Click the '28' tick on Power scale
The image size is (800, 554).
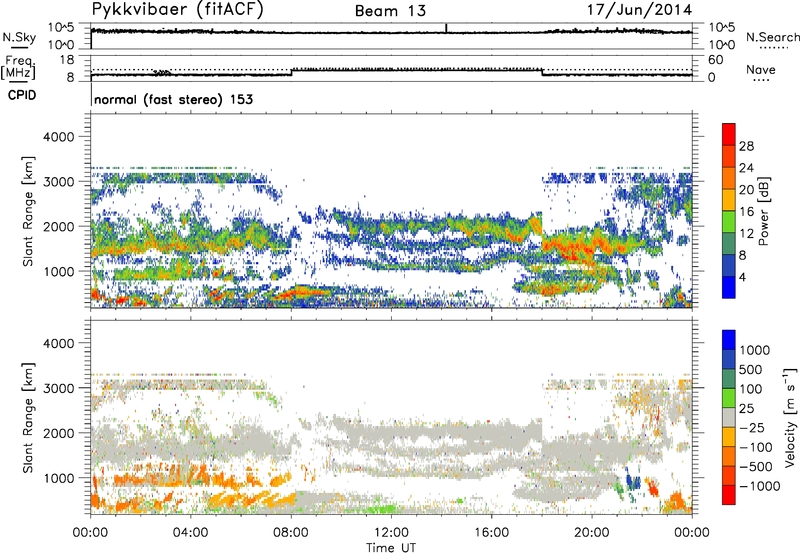click(746, 146)
